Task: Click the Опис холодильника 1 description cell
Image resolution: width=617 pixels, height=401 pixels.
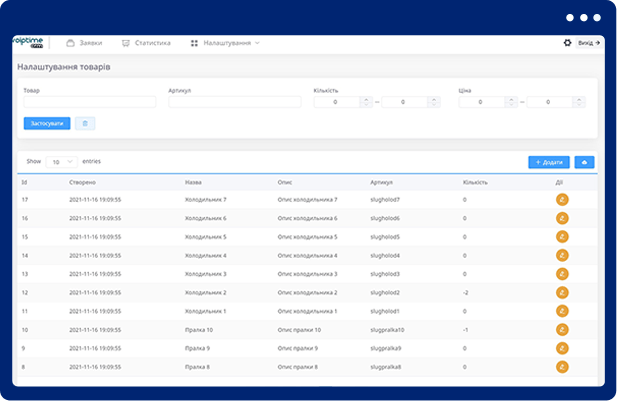Action: tap(307, 311)
